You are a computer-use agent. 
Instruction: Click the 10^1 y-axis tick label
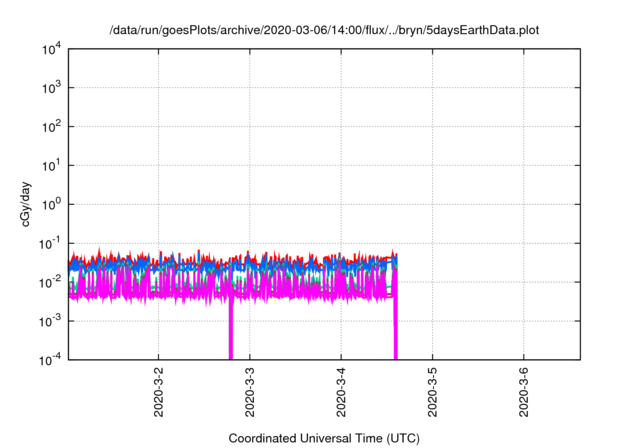coord(52,166)
